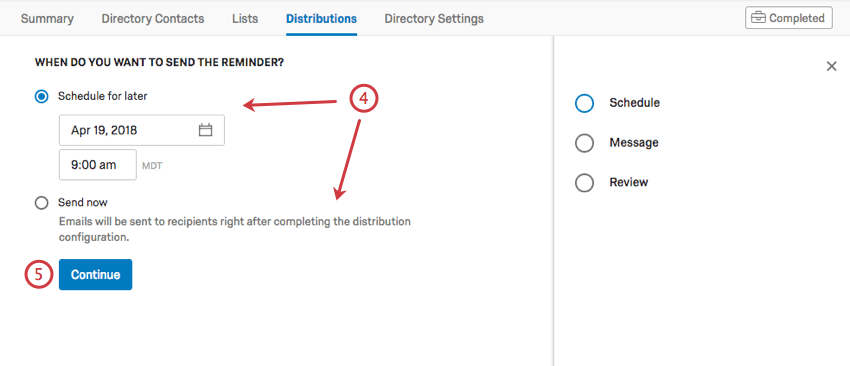Select the Send now radio button
Viewport: 850px width, 366px height.
42,203
